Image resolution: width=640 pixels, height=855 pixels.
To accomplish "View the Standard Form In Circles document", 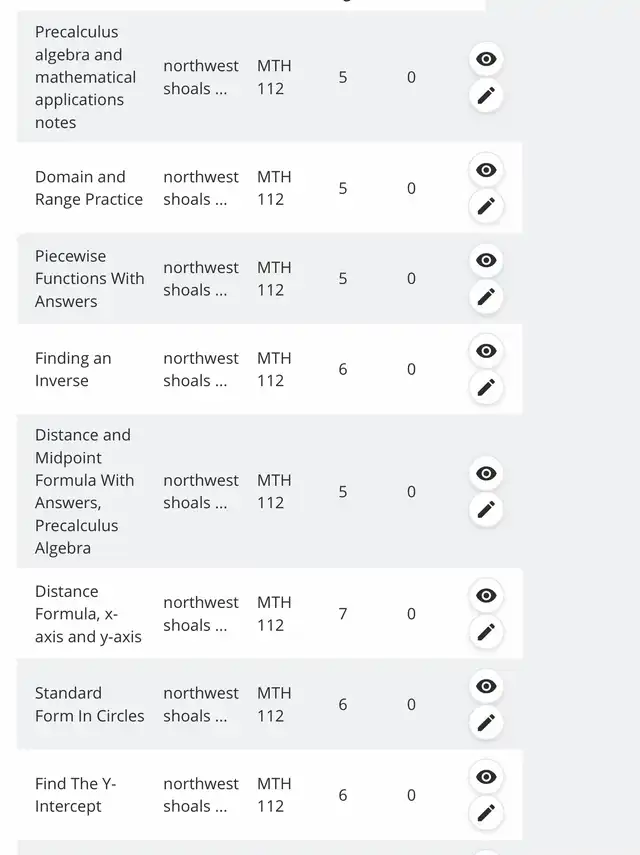I will click(486, 686).
